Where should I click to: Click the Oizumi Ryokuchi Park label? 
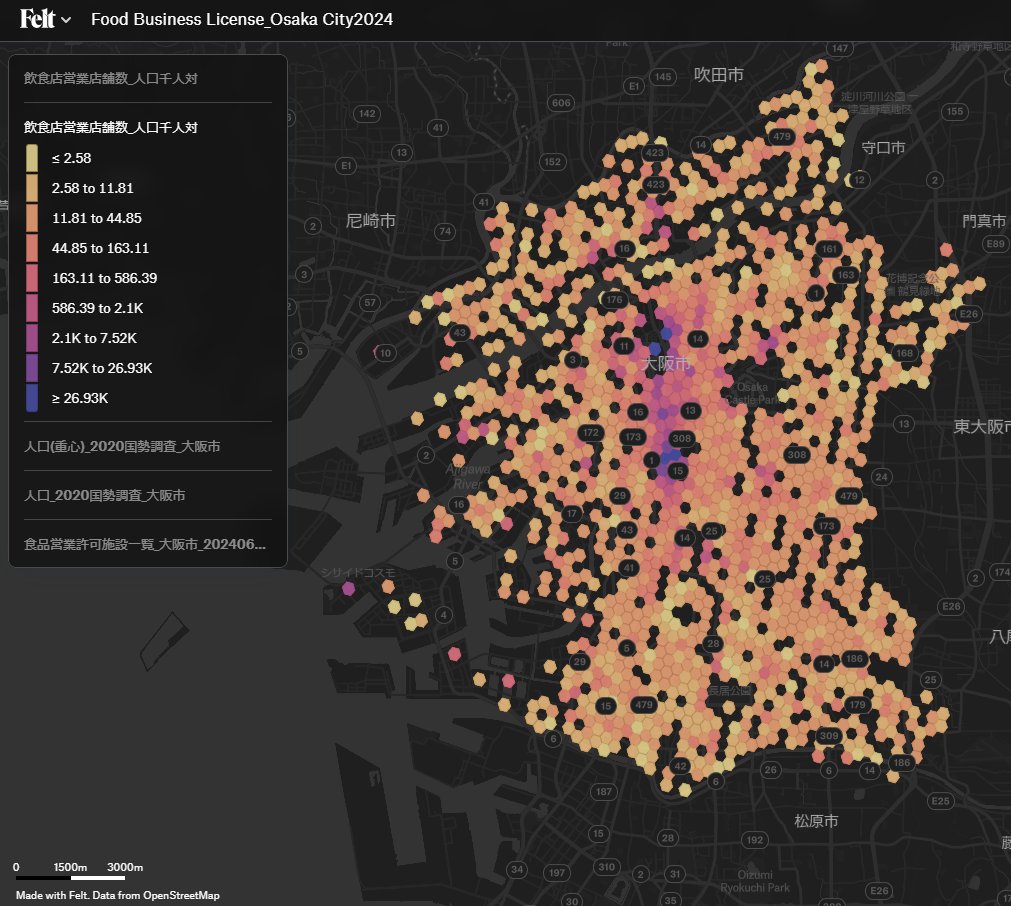pyautogui.click(x=755, y=881)
